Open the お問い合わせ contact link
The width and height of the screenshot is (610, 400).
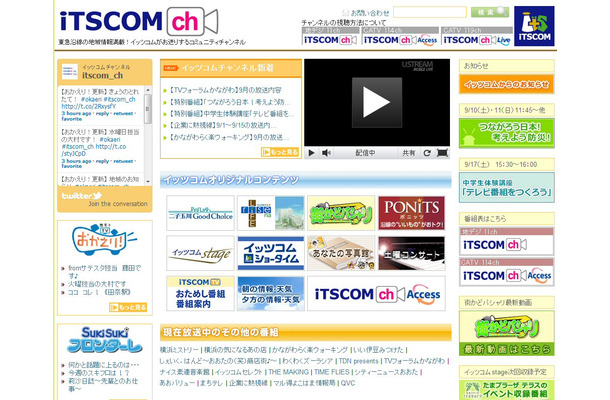[x=370, y=13]
